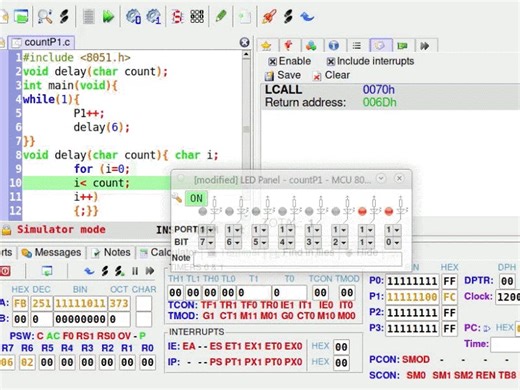Image resolution: width=520 pixels, height=390 pixels.
Task: Open the green flag tab in right panel
Action: pos(402,45)
